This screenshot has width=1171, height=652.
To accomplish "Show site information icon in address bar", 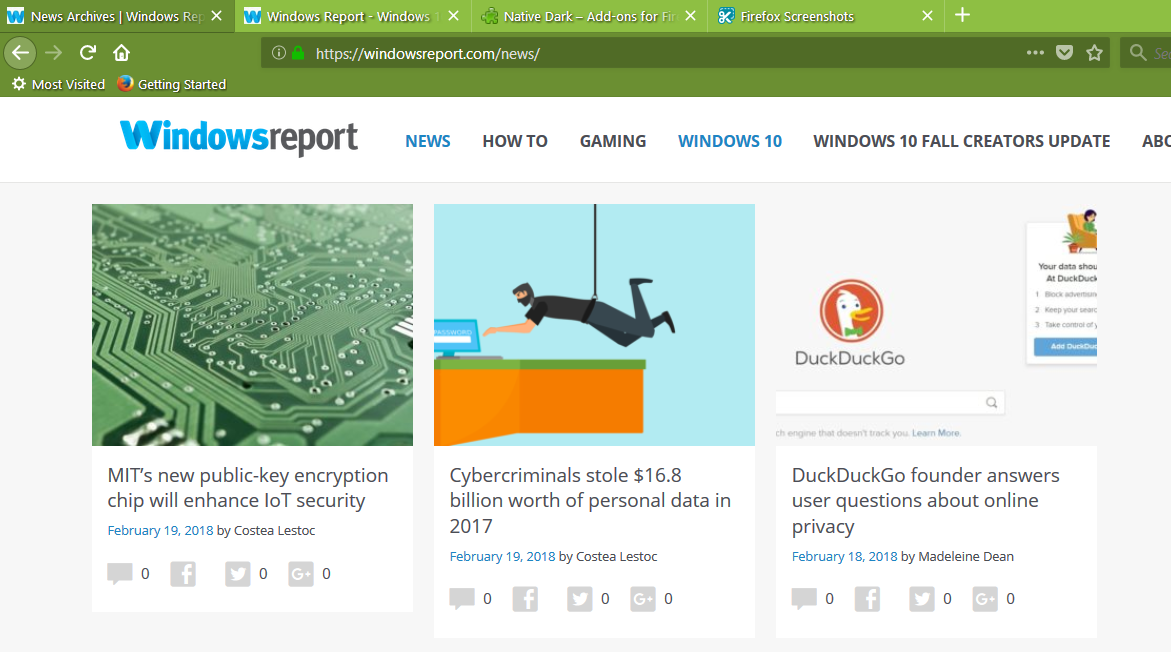I will click(x=279, y=53).
